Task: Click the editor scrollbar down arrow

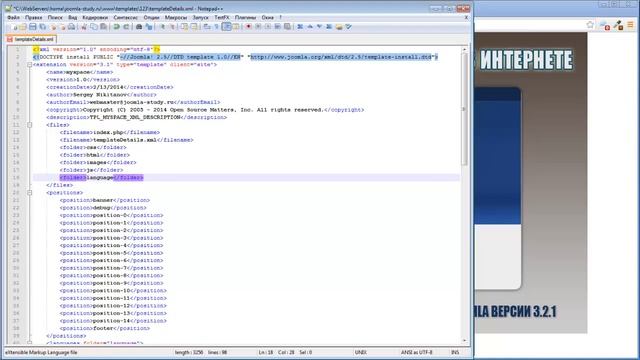Action: (464, 341)
